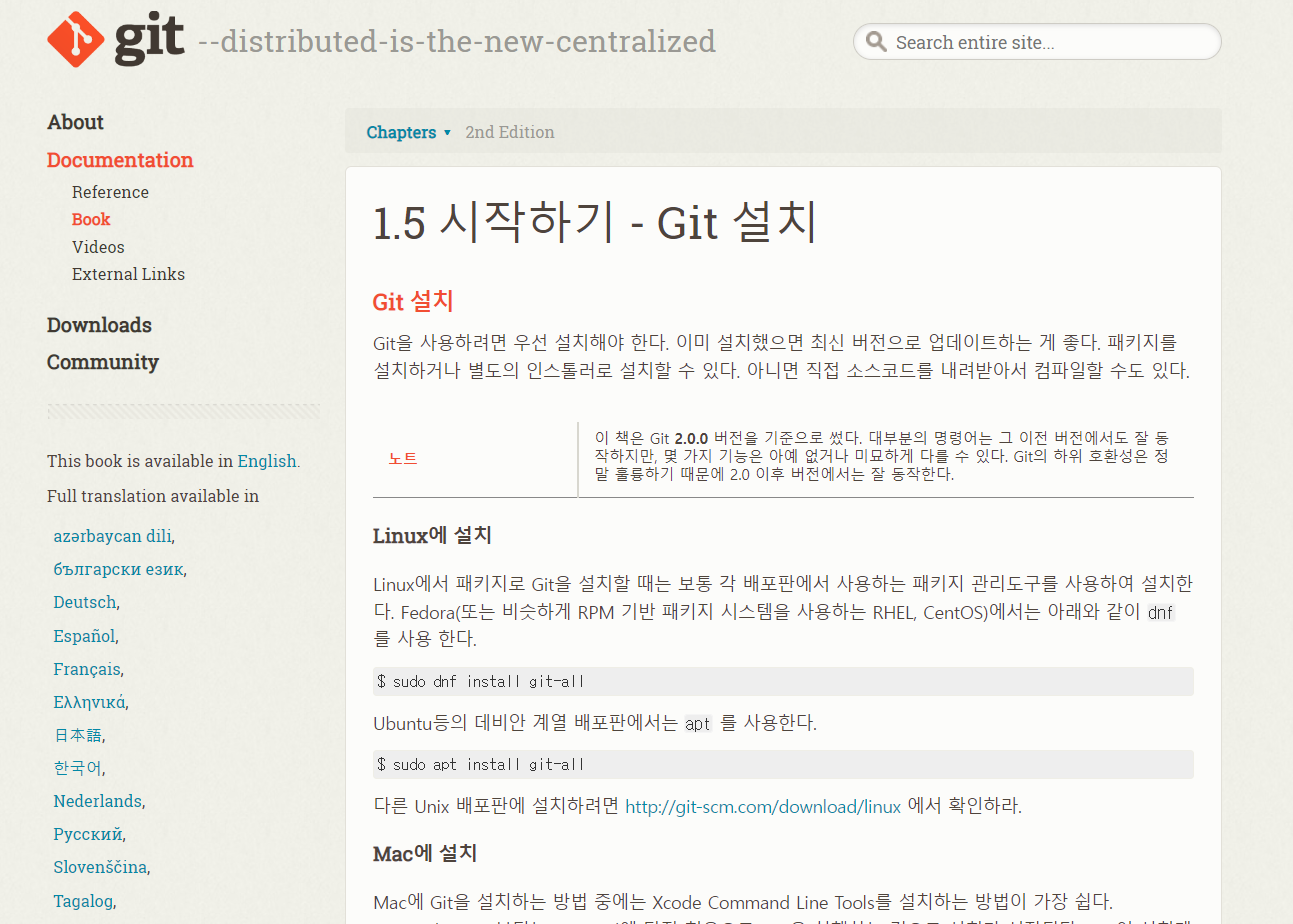Select the Español translation
This screenshot has height=924, width=1293.
[84, 636]
